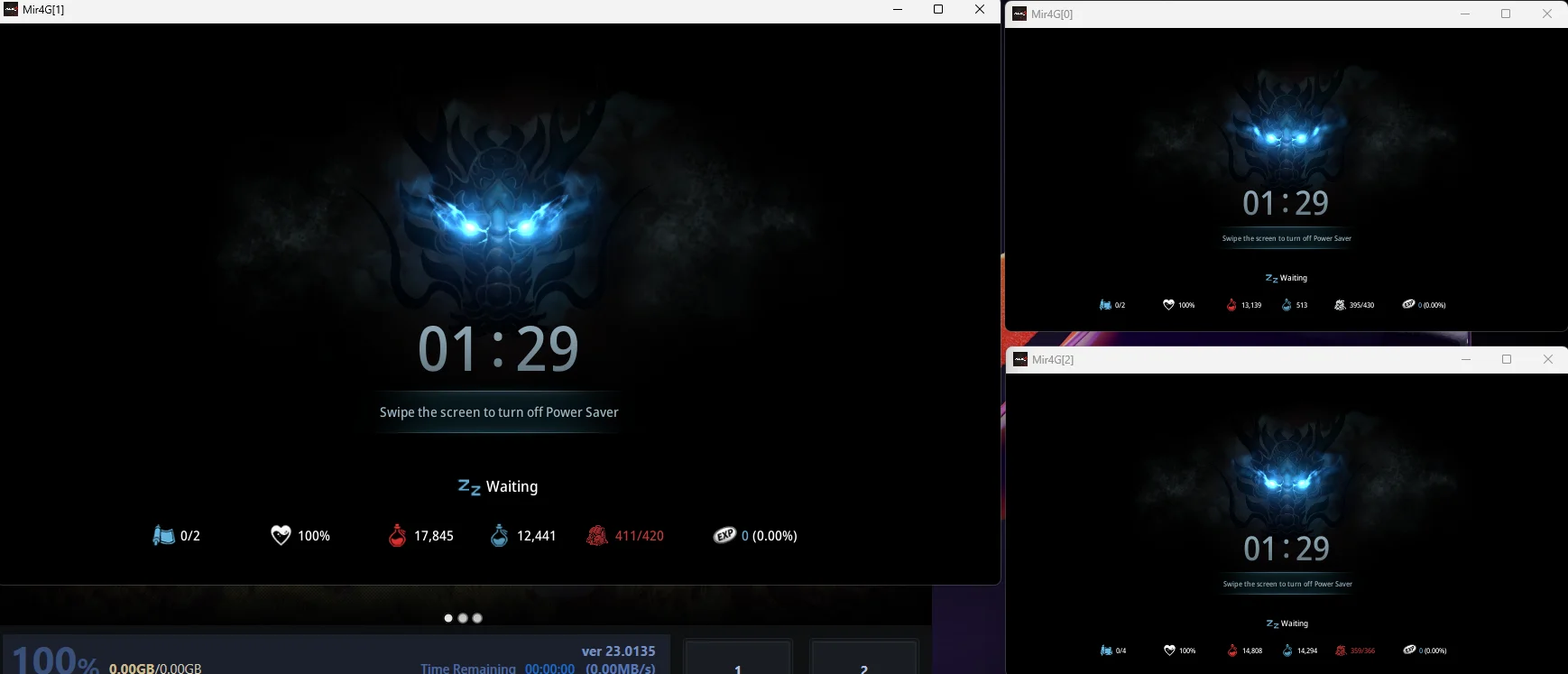Image resolution: width=1568 pixels, height=674 pixels.
Task: Click 'Swipe the screen' hint in Mir4G[1]
Action: [499, 412]
